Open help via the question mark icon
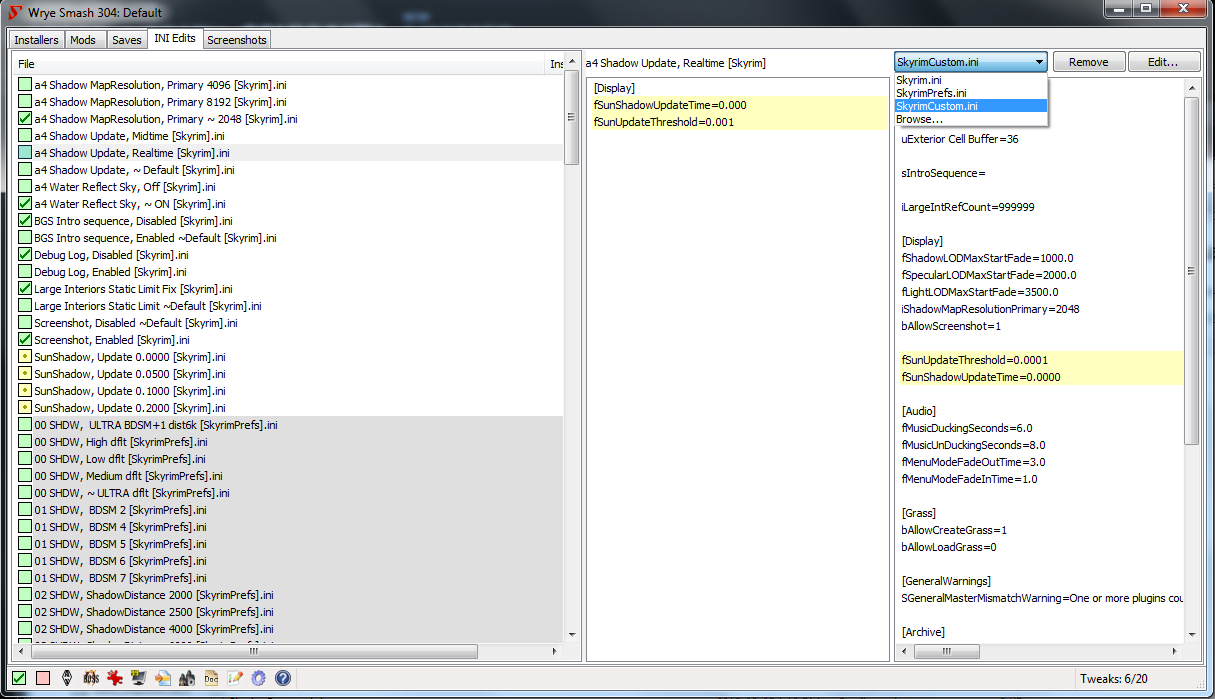Viewport: 1215px width, 699px height. [x=283, y=678]
